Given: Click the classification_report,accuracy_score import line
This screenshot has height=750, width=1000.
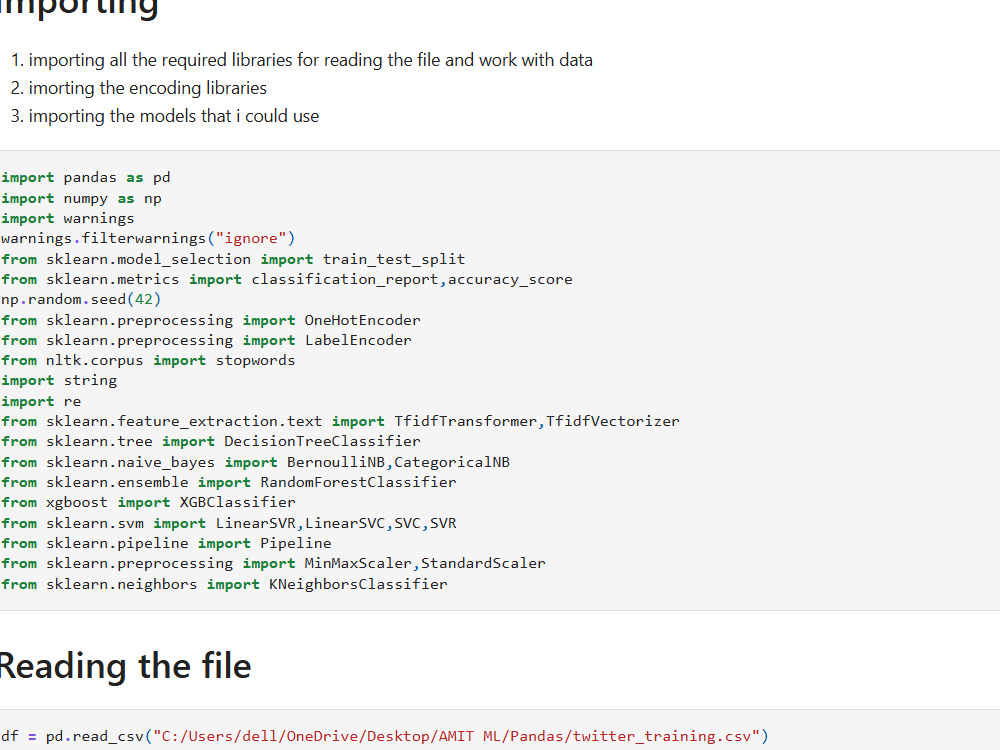Looking at the screenshot, I should pos(286,279).
